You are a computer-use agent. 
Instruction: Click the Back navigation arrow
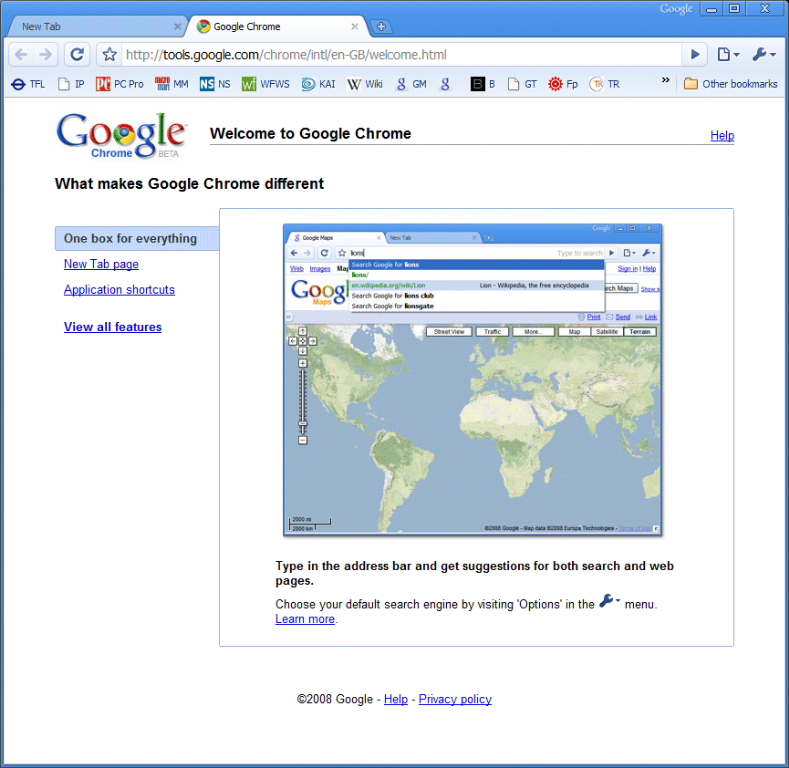coord(21,54)
